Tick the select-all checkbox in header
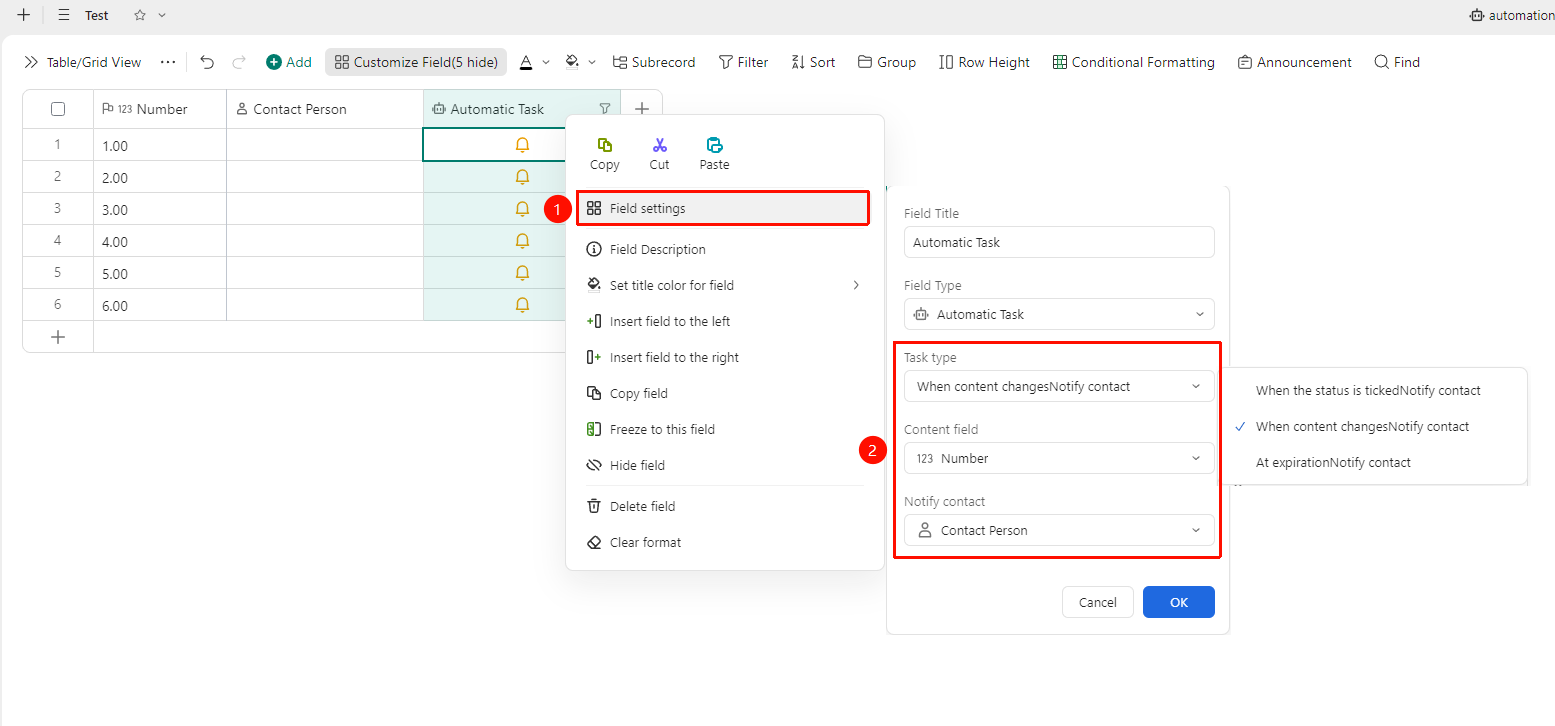Image resolution: width=1555 pixels, height=726 pixels. click(x=58, y=109)
